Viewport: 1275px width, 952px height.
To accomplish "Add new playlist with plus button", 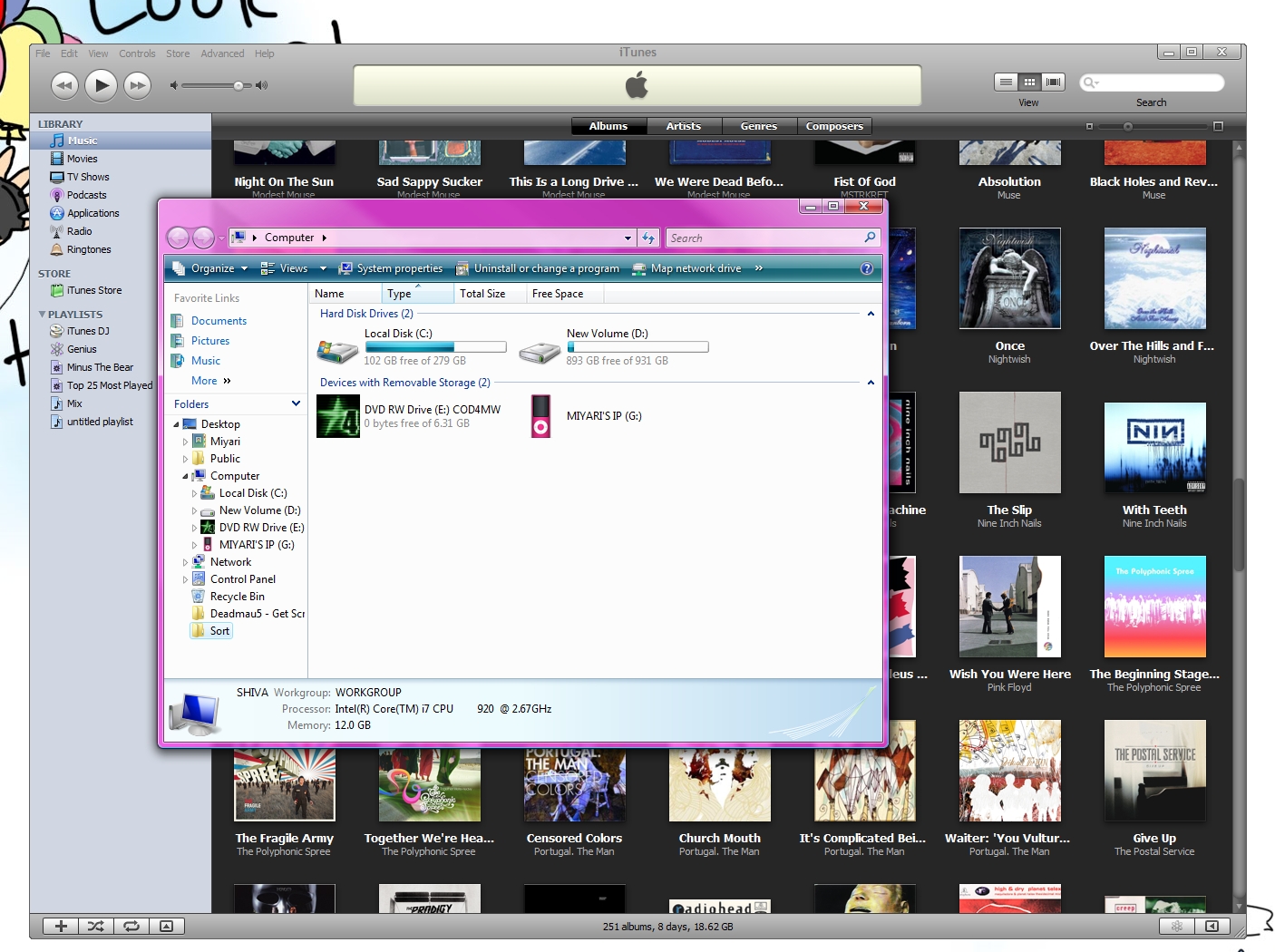I will click(61, 926).
